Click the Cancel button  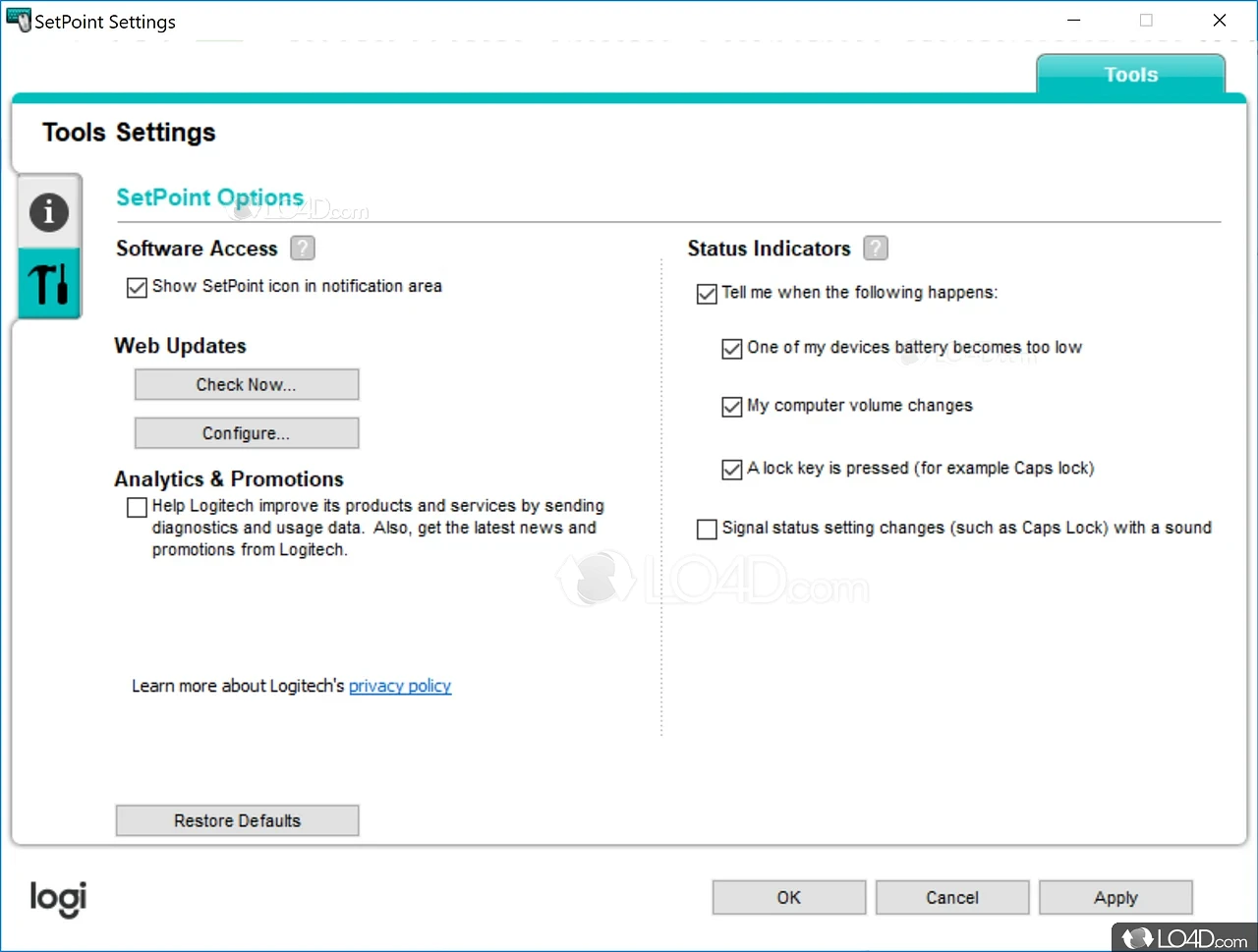[x=952, y=898]
